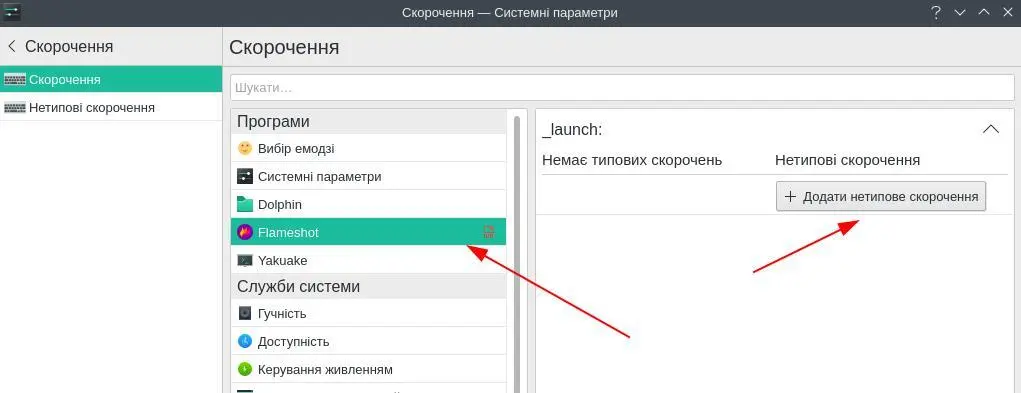This screenshot has width=1021, height=393.
Task: Click the emoji smiley face icon
Action: [245, 148]
